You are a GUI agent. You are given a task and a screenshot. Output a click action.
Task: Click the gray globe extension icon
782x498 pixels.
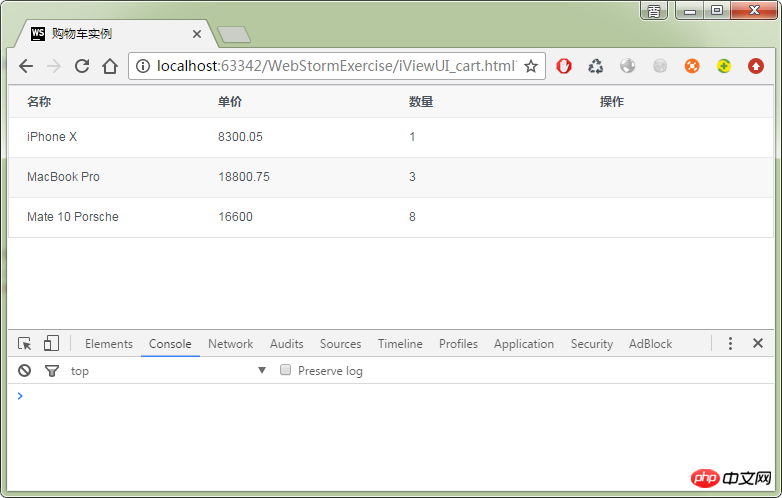coord(627,66)
